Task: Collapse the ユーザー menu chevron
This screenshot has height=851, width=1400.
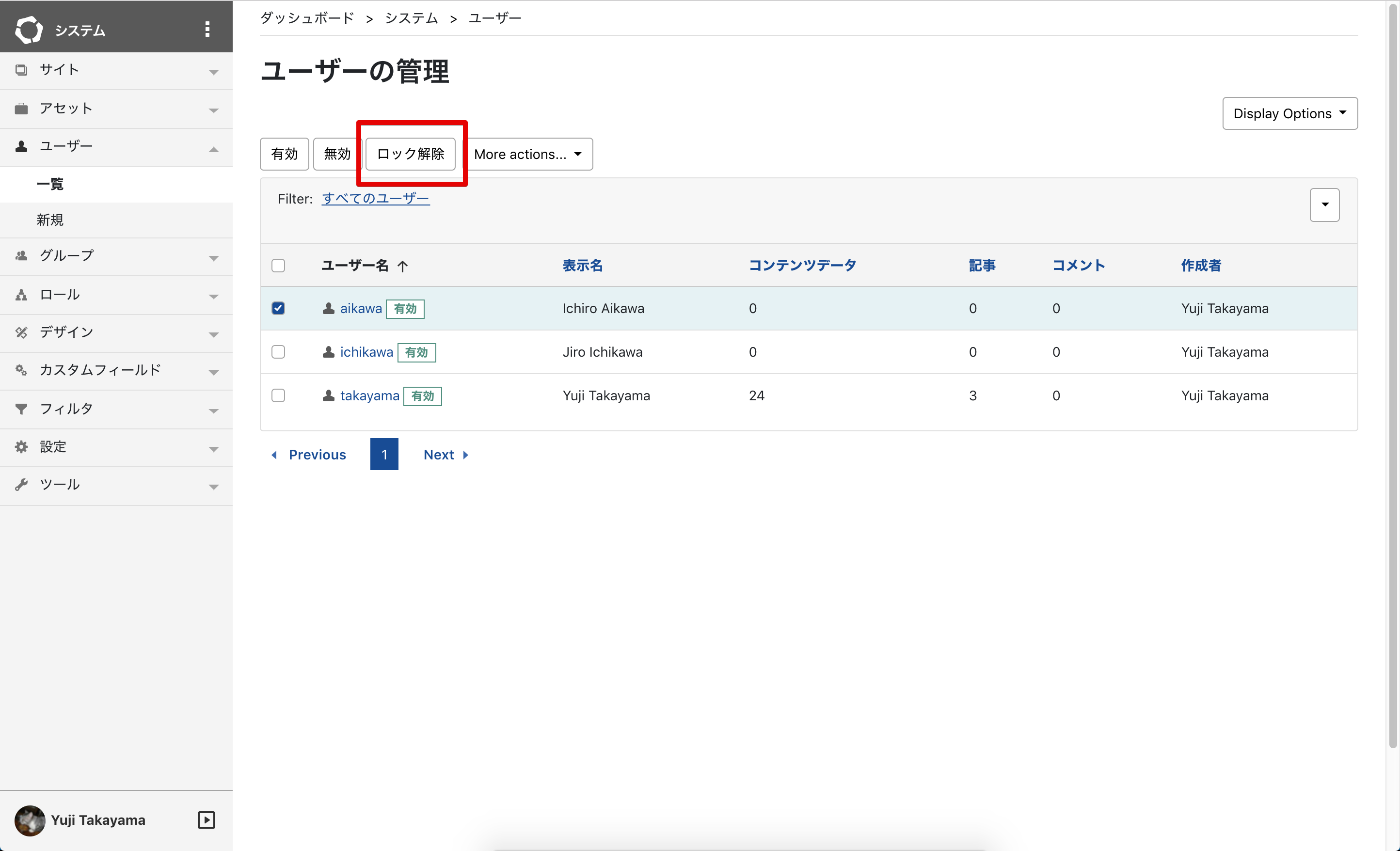Action: click(214, 149)
